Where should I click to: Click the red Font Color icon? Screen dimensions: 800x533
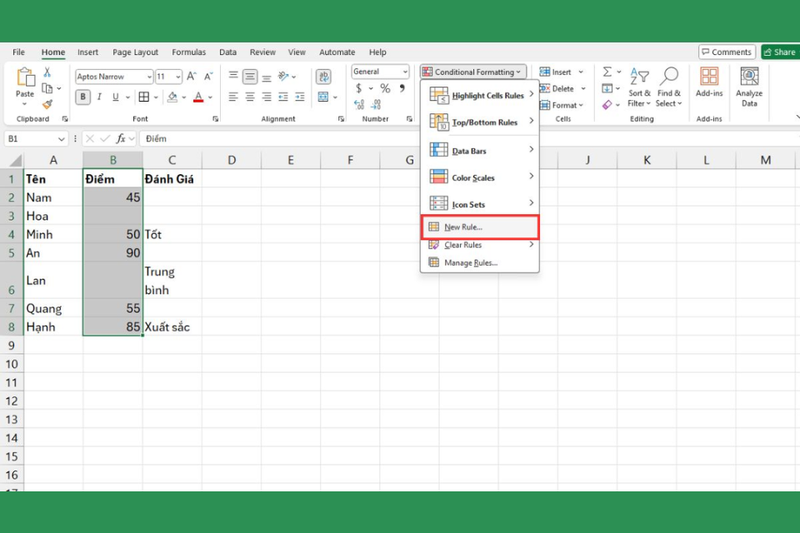pos(198,97)
